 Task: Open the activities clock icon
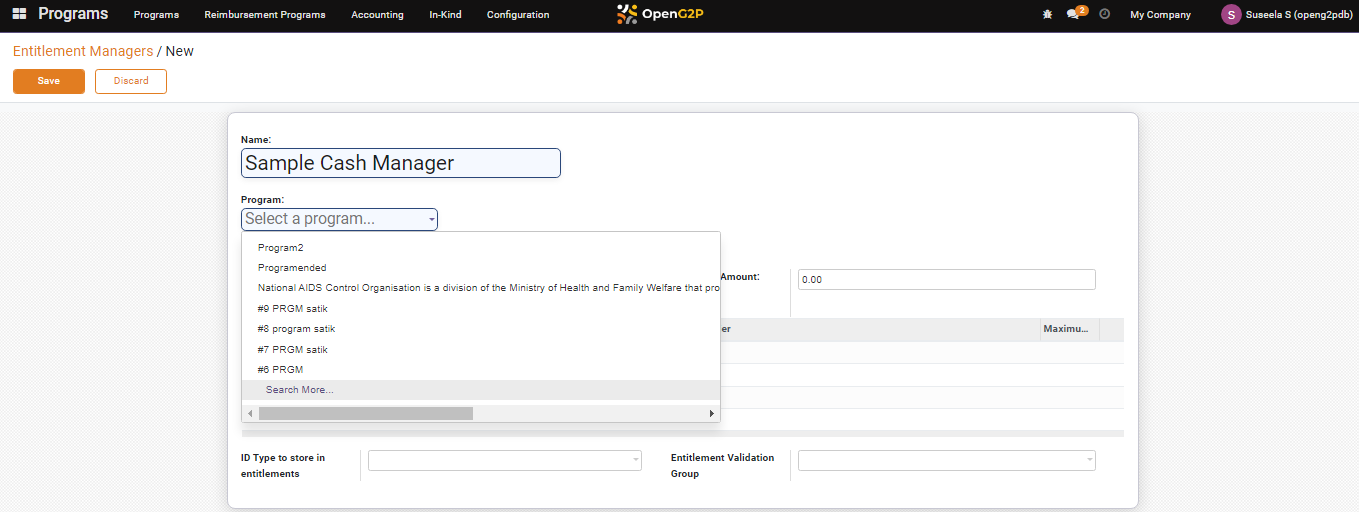[1104, 15]
